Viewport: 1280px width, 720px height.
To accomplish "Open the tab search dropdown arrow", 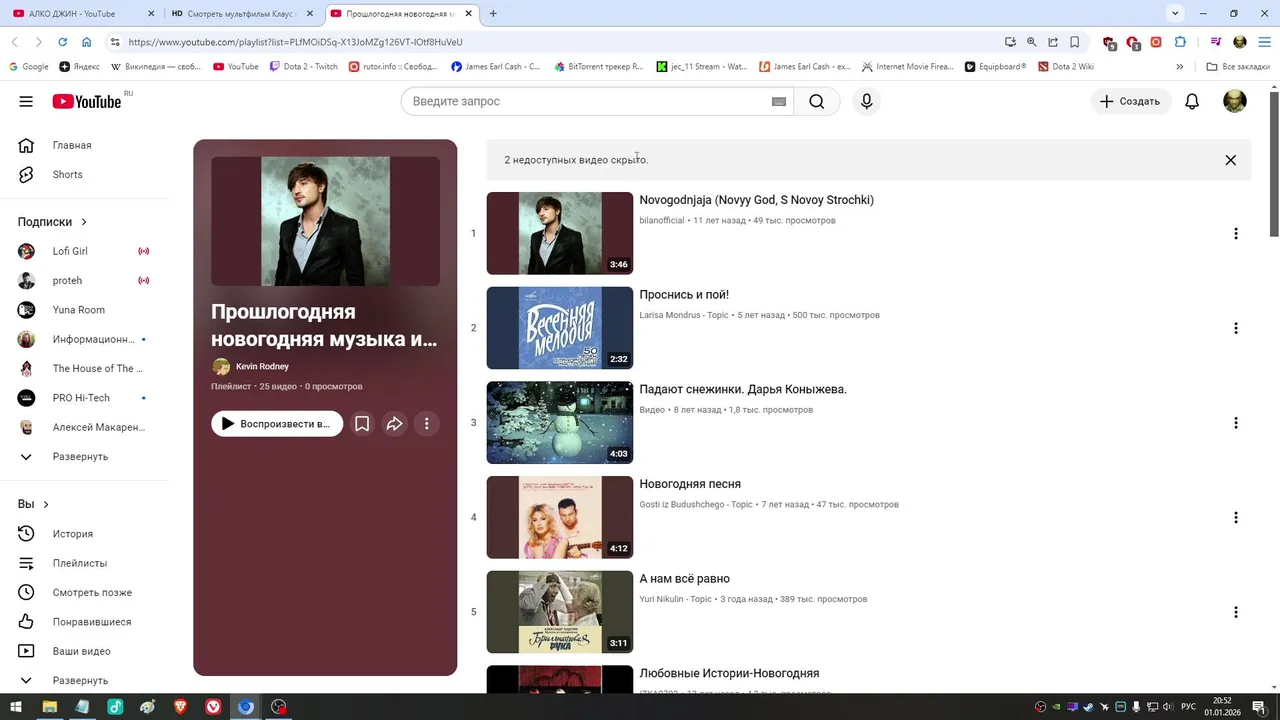I will [x=1175, y=13].
